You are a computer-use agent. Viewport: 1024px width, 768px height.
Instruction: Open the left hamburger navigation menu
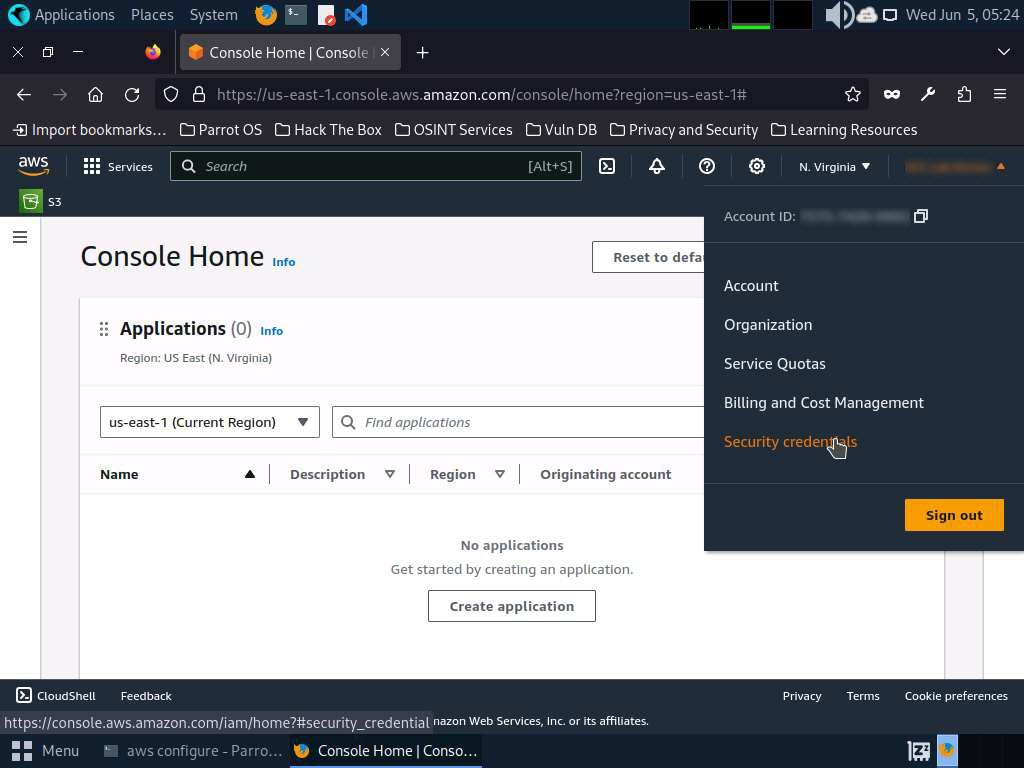point(20,237)
